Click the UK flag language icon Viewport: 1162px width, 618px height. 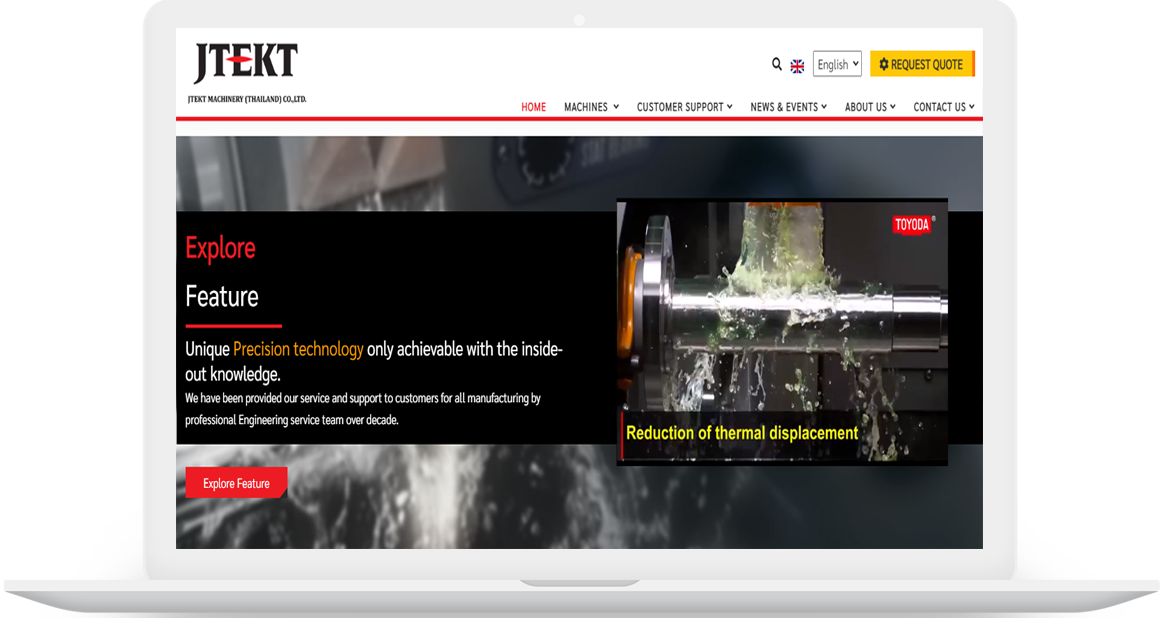click(x=797, y=66)
